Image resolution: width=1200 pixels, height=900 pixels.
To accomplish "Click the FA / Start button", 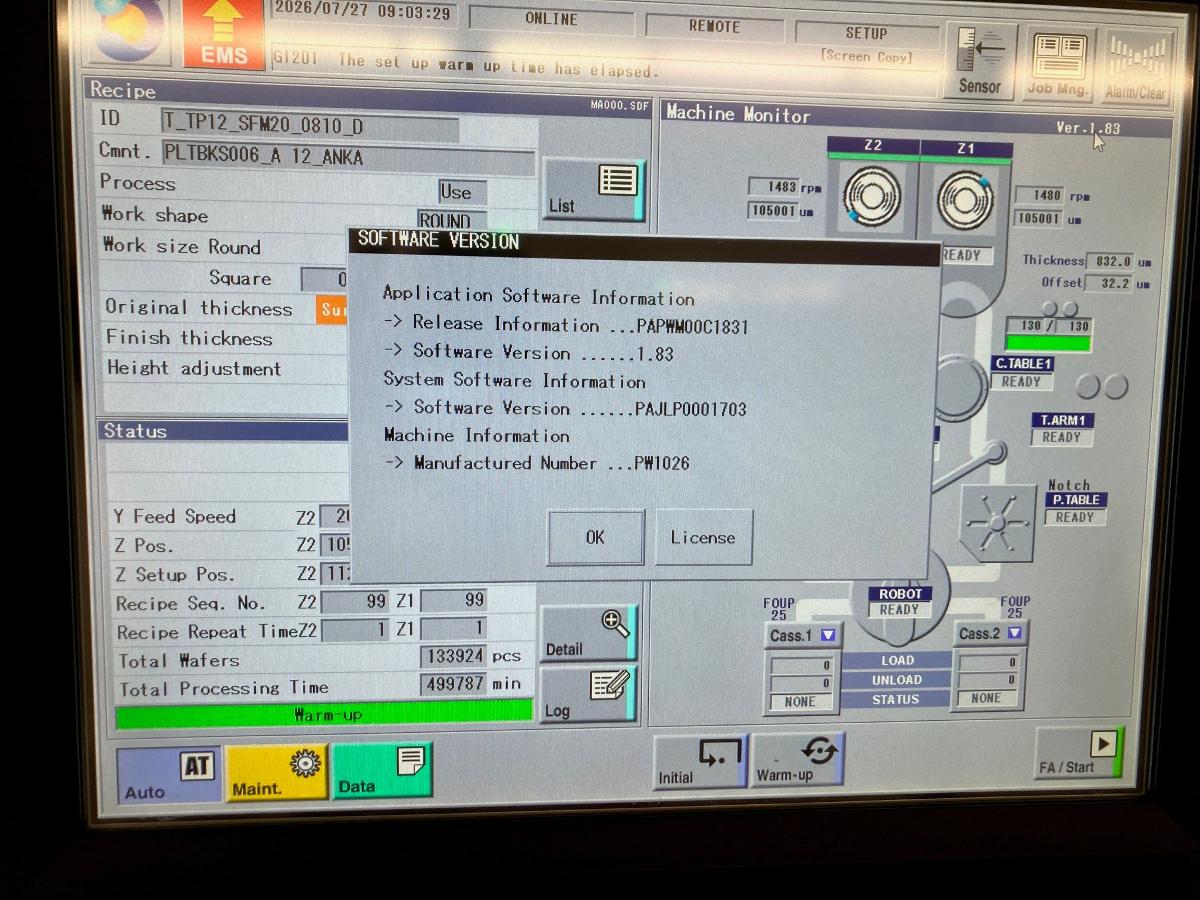I will (x=1078, y=753).
